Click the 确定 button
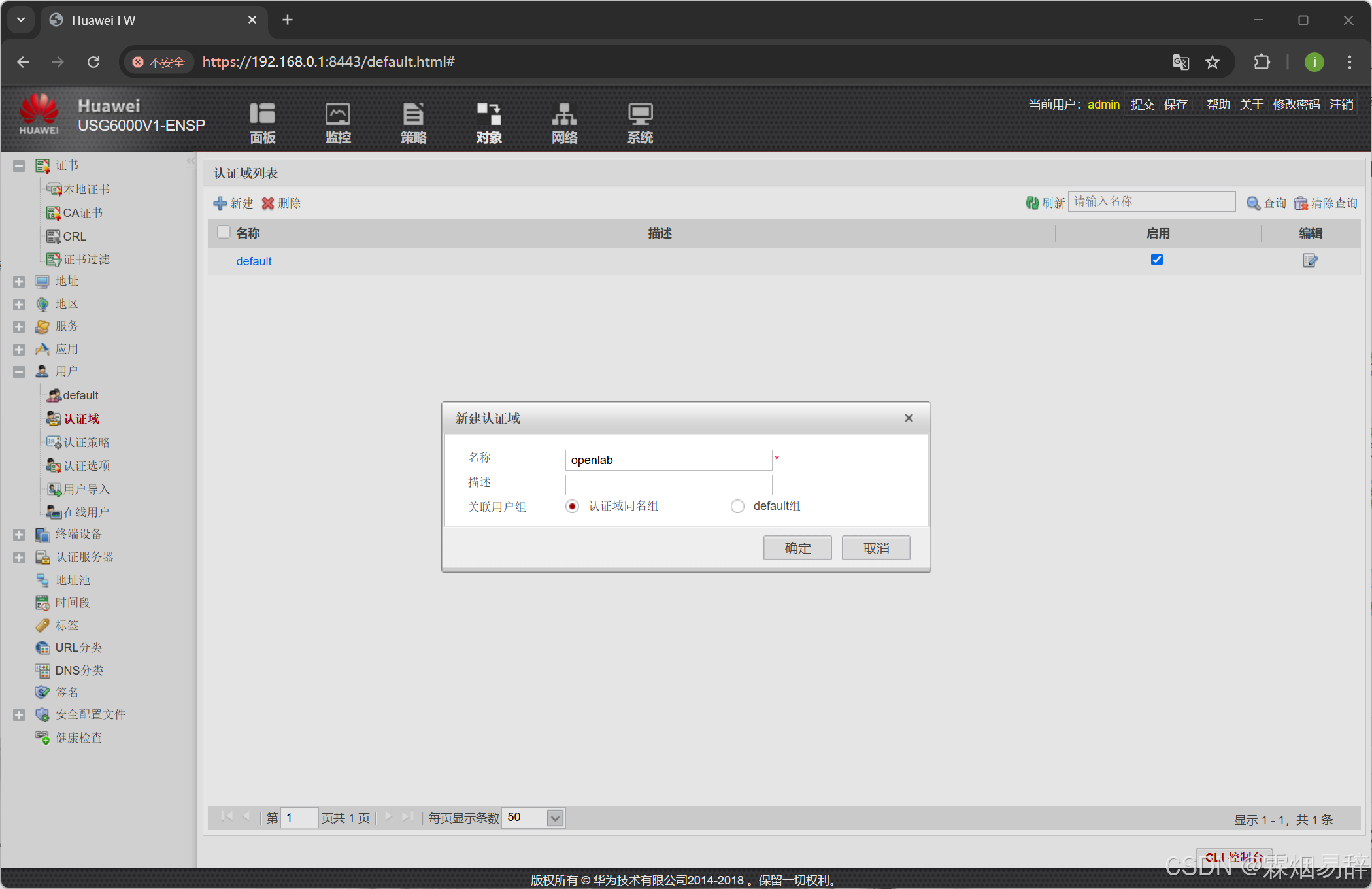Image resolution: width=1372 pixels, height=889 pixels. click(x=797, y=548)
